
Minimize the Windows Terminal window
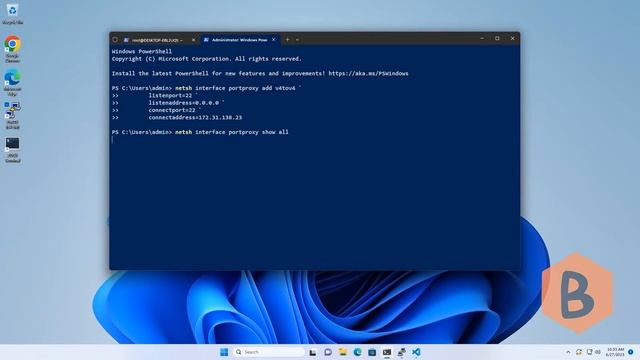[482, 38]
